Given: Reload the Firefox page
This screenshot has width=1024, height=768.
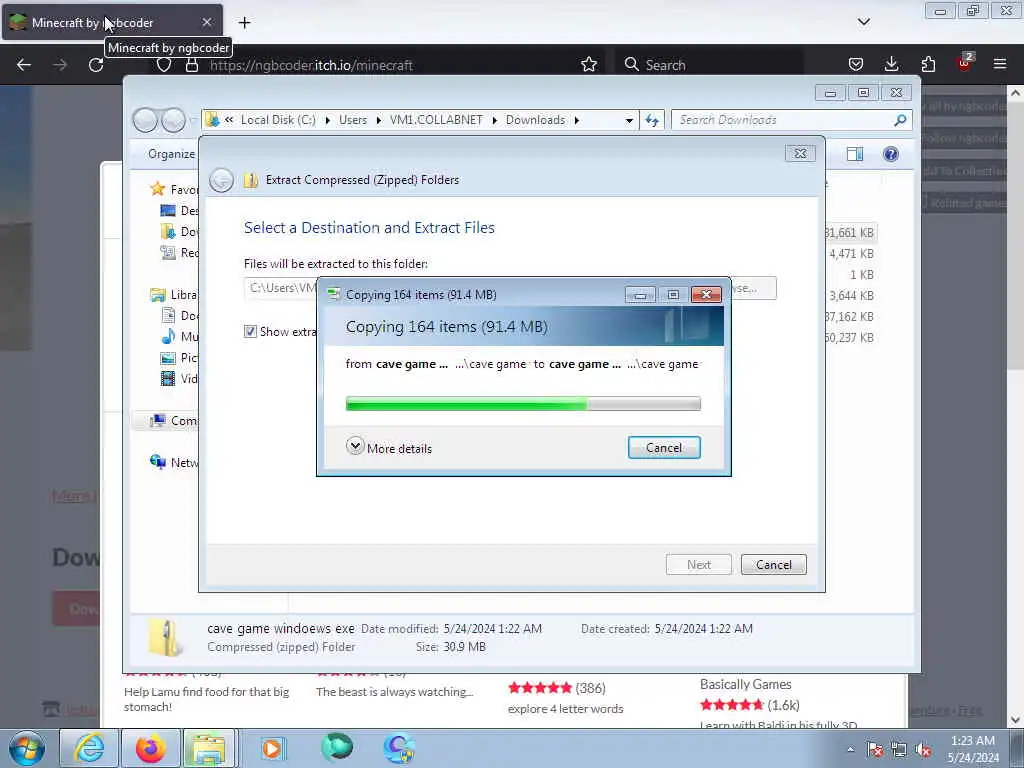Looking at the screenshot, I should click(96, 65).
